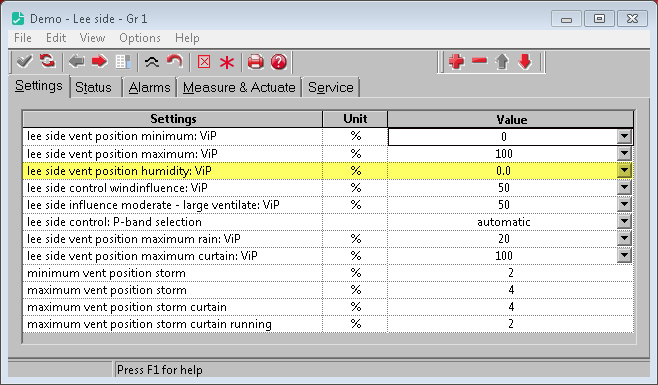Select value 0 of vent position minimum
658x385 pixels.
pos(503,136)
